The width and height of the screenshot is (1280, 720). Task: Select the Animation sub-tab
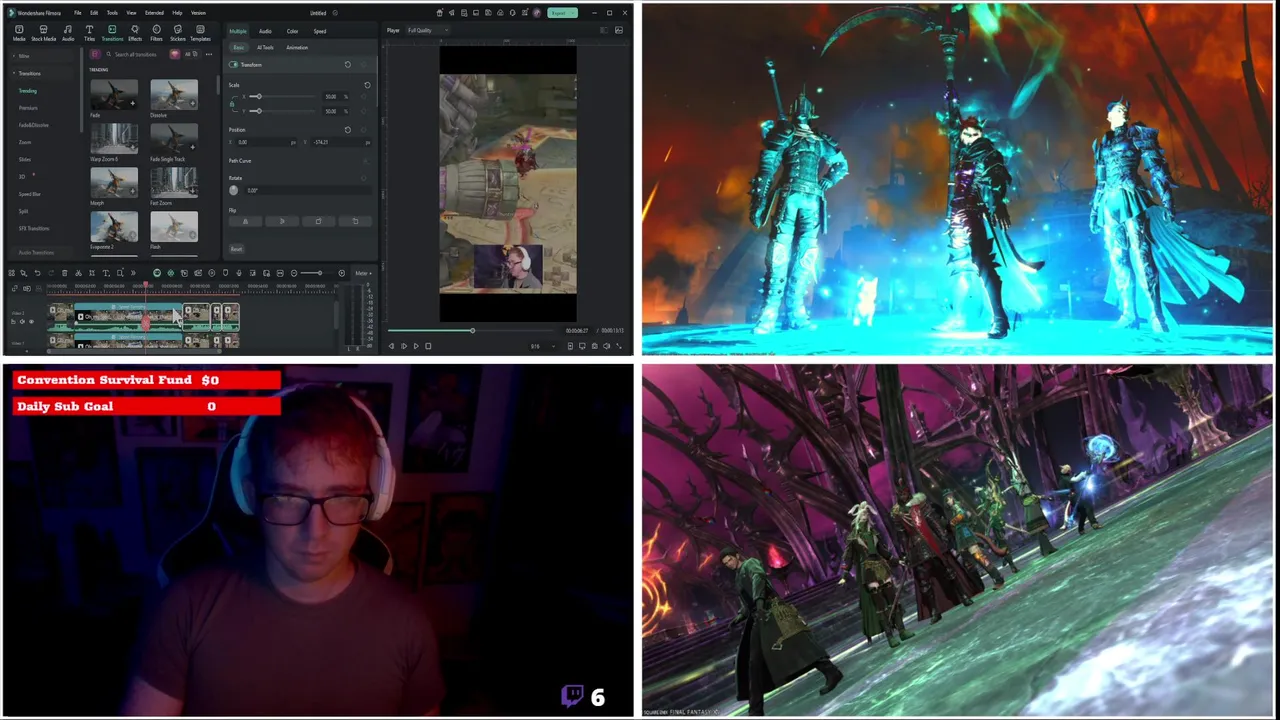297,47
